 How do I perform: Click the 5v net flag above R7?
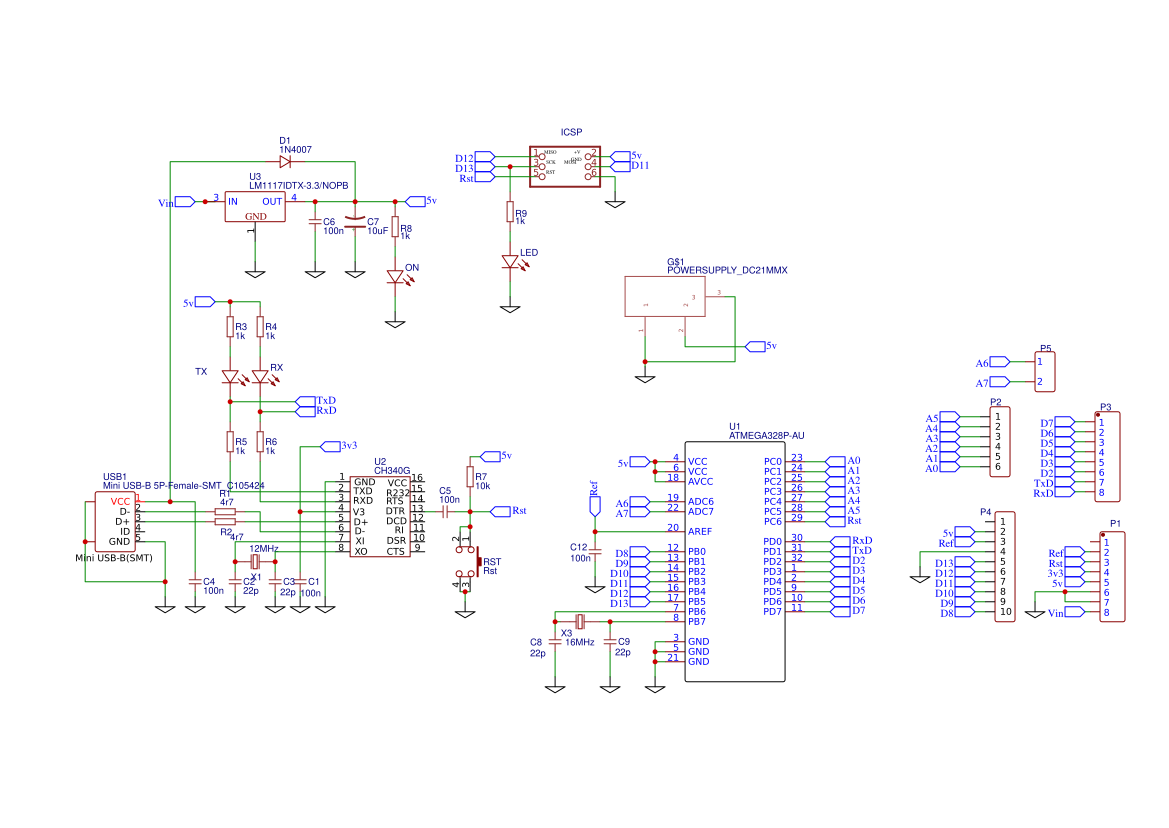tap(491, 456)
